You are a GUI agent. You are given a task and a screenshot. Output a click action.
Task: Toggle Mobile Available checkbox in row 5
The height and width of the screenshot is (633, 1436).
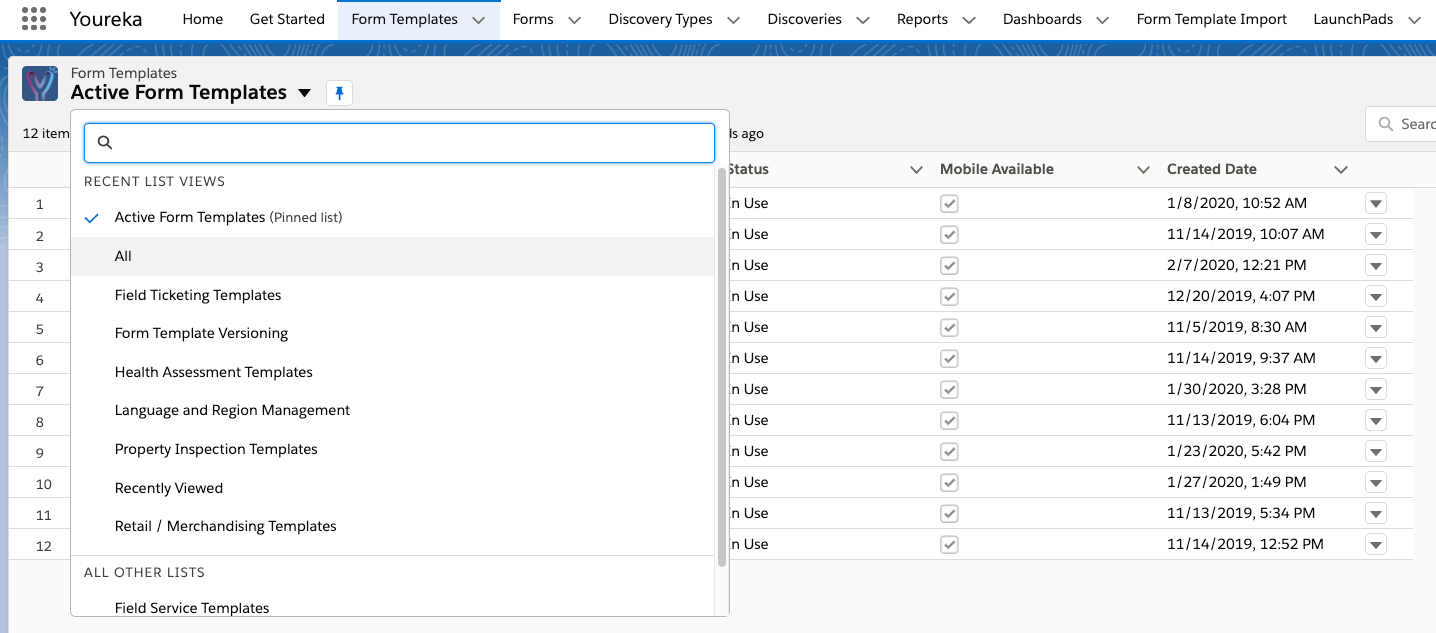tap(949, 327)
